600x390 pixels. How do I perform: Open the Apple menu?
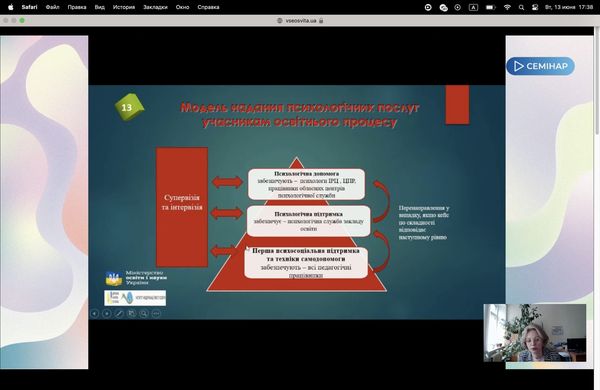(x=11, y=7)
